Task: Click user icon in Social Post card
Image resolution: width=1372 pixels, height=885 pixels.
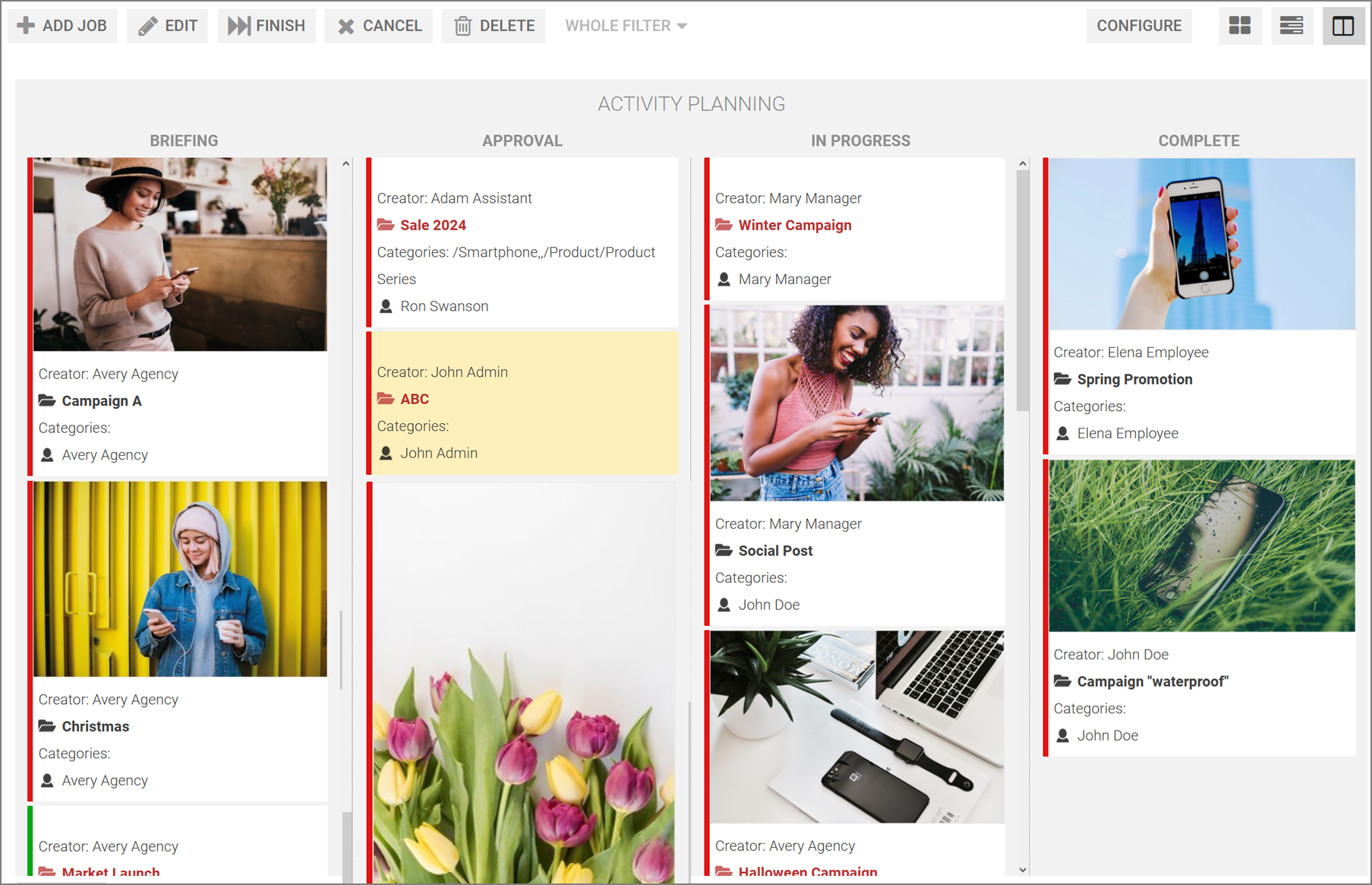Action: (x=724, y=605)
